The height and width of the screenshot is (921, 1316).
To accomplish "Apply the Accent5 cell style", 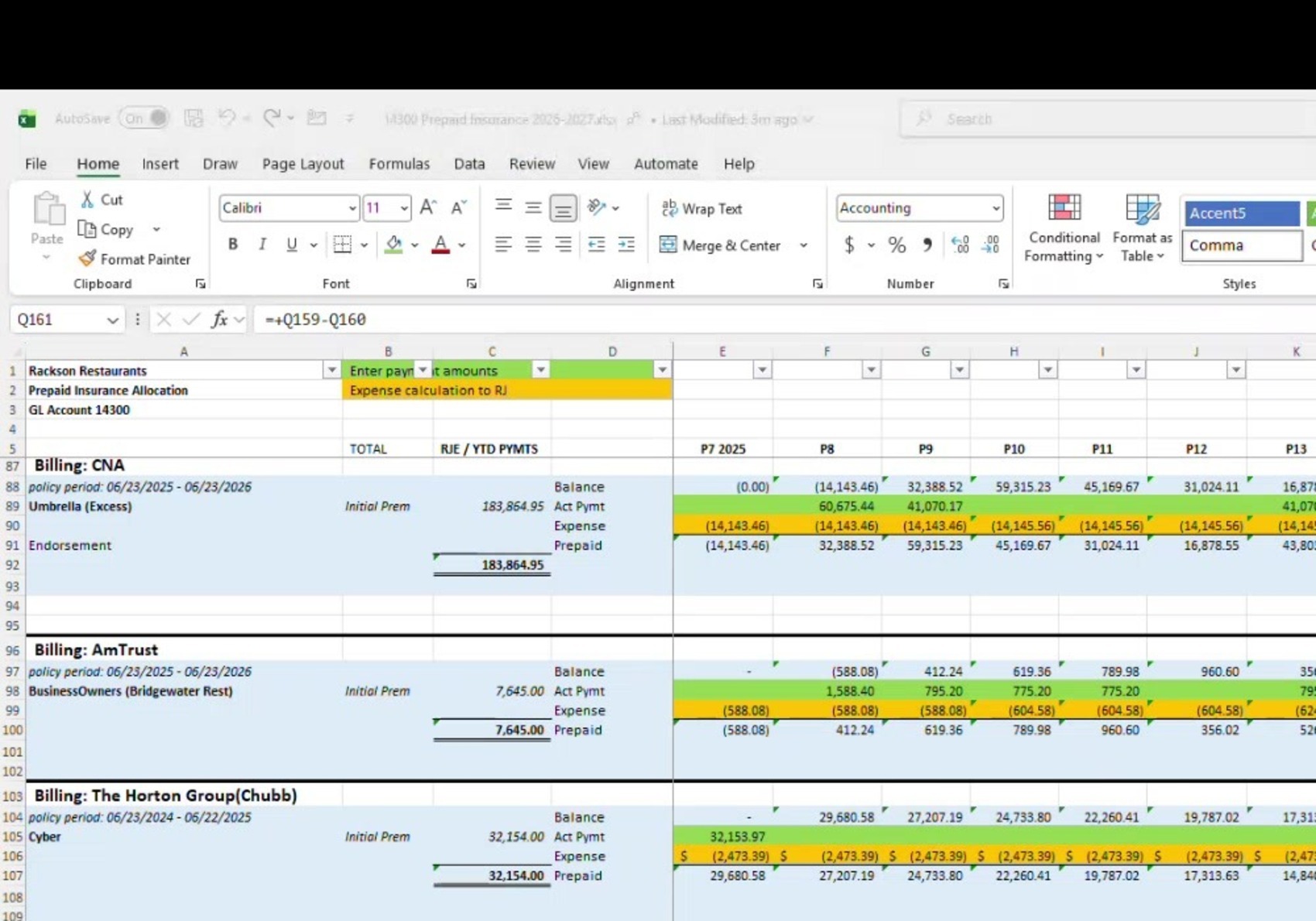I will tap(1242, 213).
